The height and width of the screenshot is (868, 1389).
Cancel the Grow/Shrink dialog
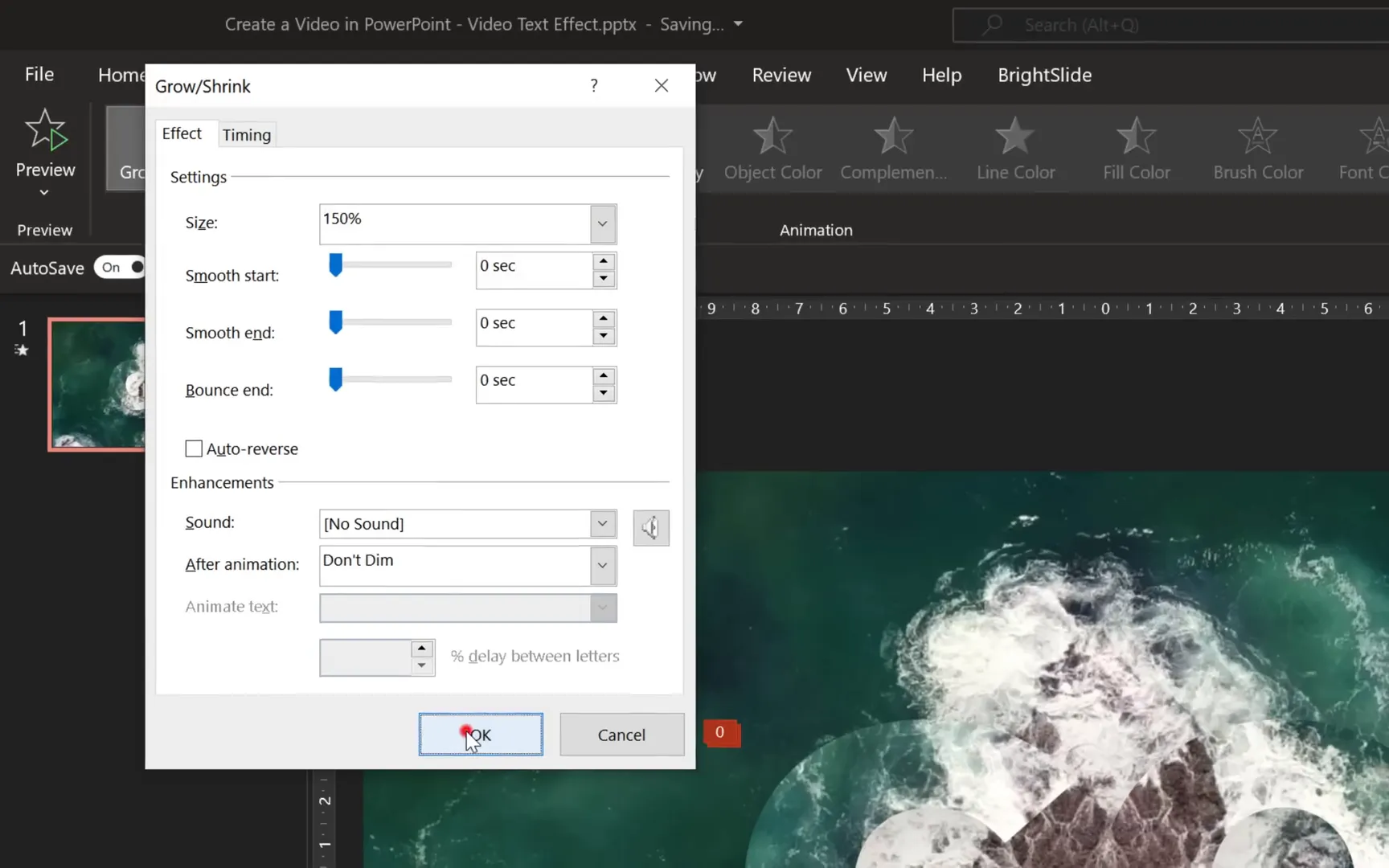(621, 734)
